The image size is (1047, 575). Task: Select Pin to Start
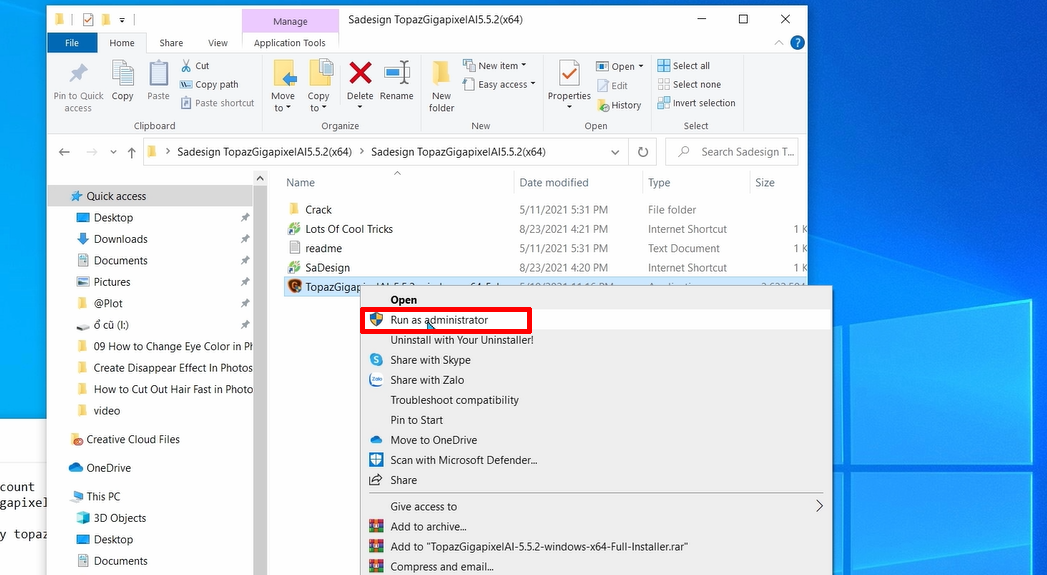pyautogui.click(x=416, y=420)
